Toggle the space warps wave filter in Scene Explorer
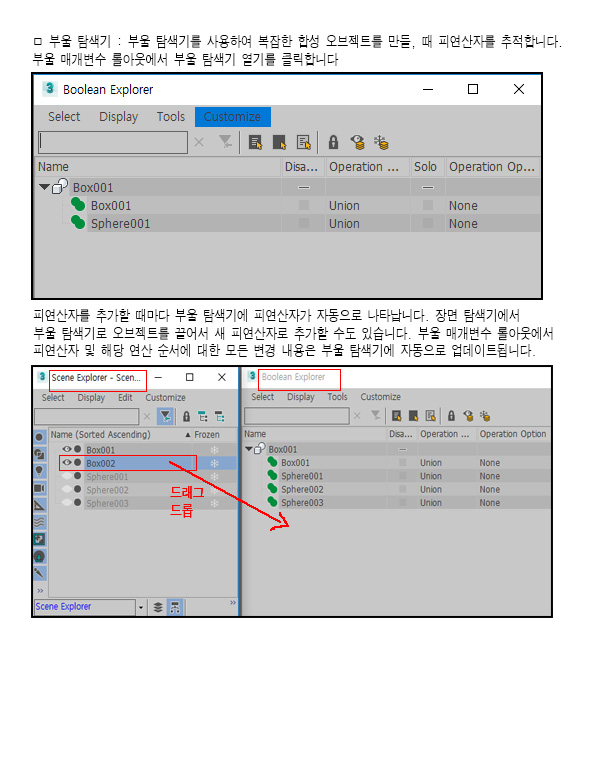The image size is (595, 765). click(40, 522)
